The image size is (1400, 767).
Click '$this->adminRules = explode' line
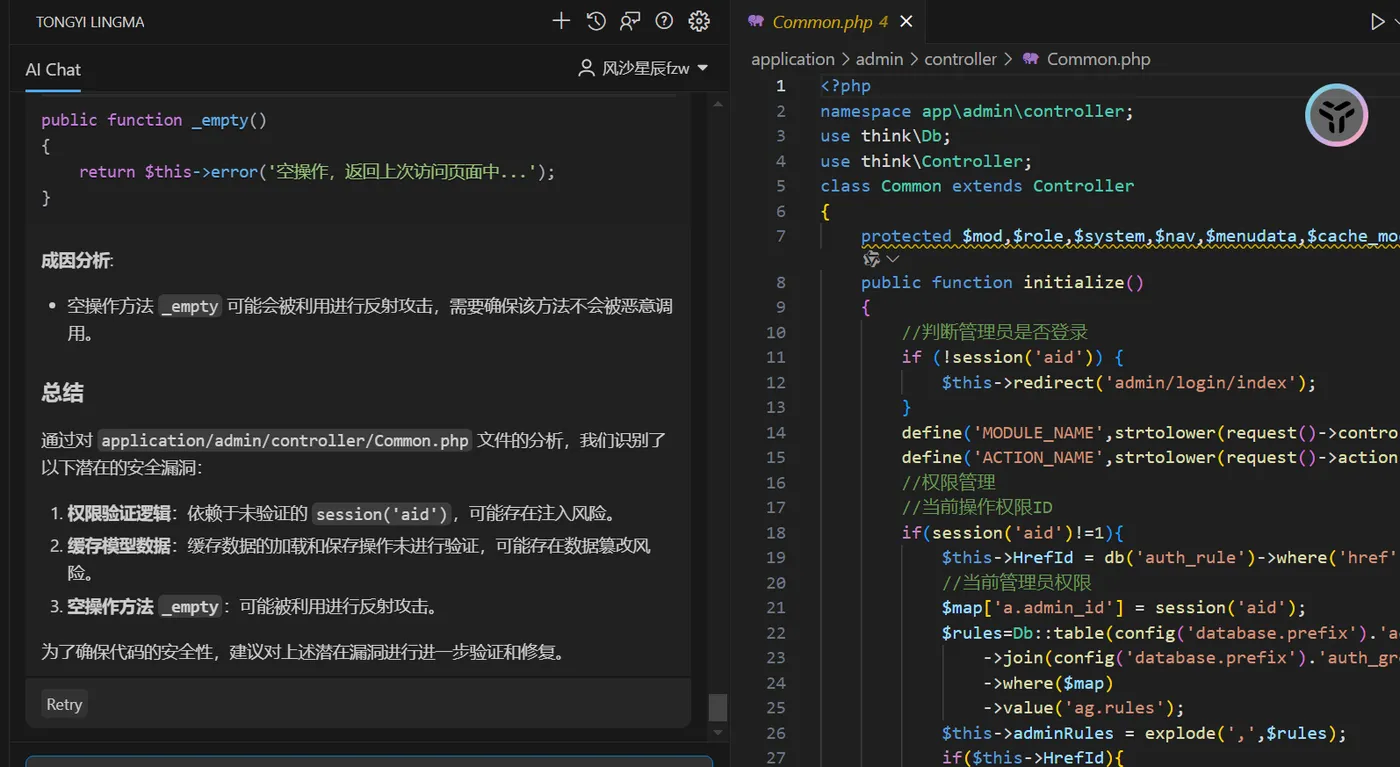pos(1144,733)
